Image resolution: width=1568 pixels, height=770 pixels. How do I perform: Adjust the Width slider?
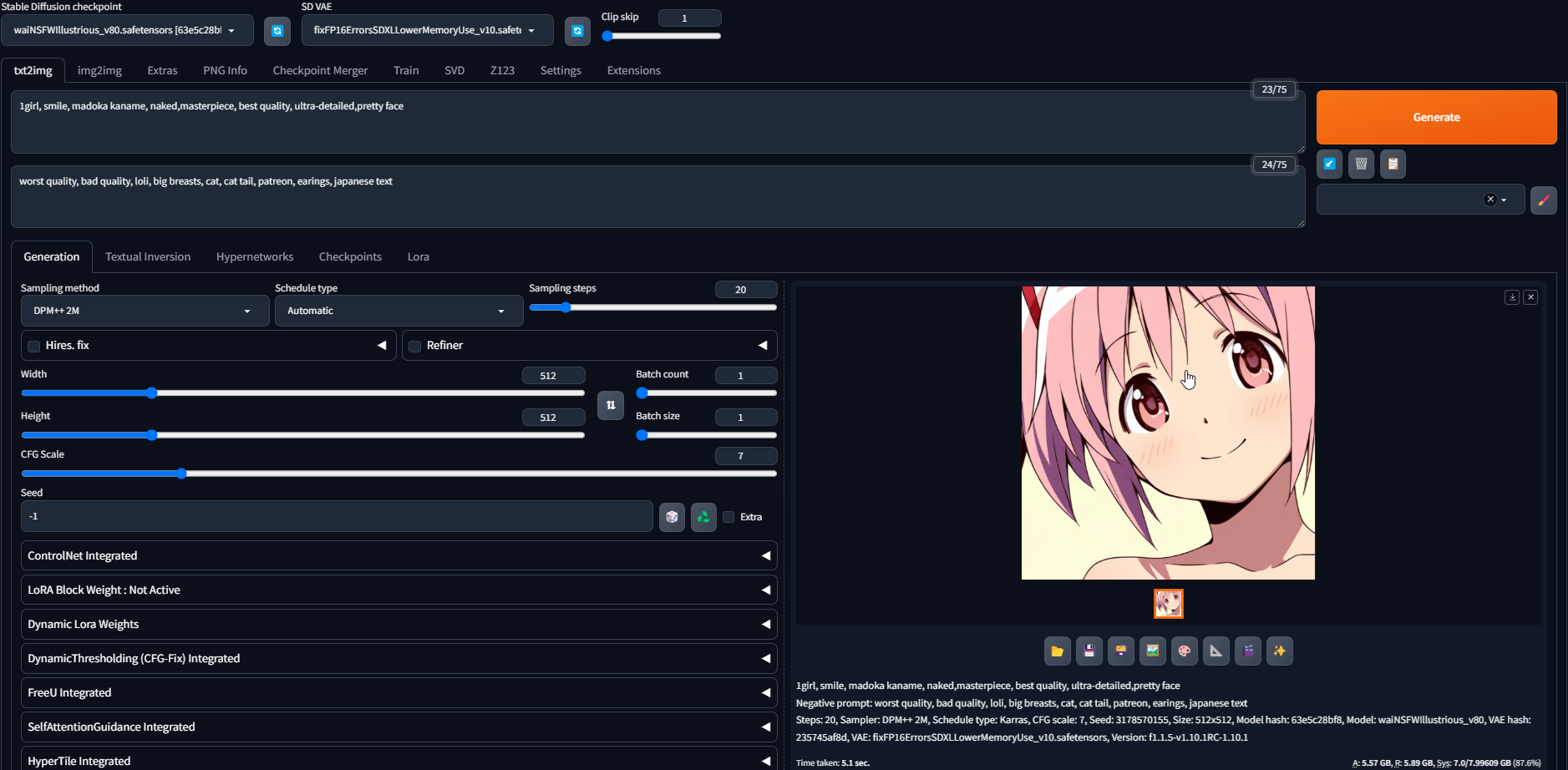click(302, 393)
